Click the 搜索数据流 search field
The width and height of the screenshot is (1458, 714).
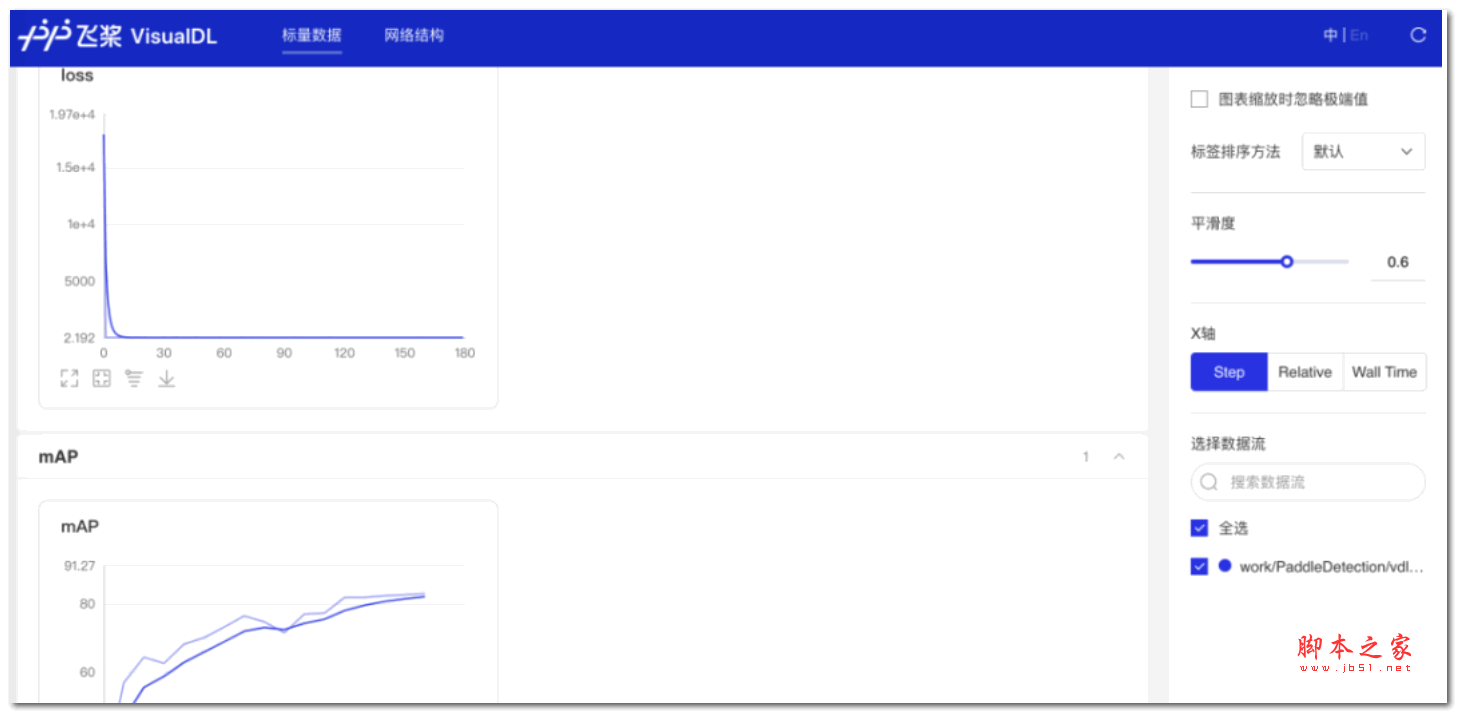tap(1308, 482)
